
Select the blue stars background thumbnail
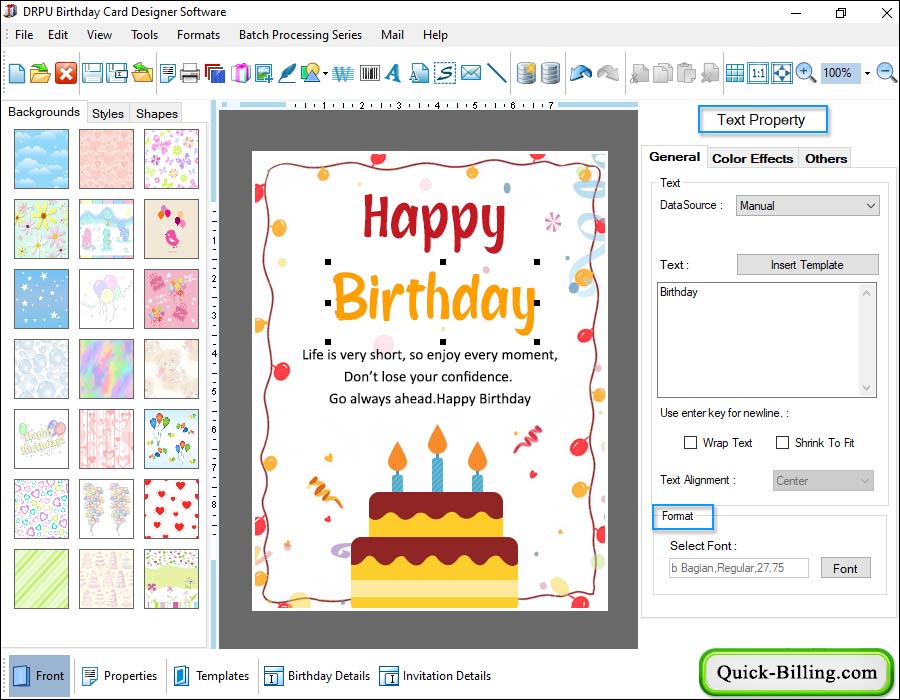pyautogui.click(x=41, y=299)
